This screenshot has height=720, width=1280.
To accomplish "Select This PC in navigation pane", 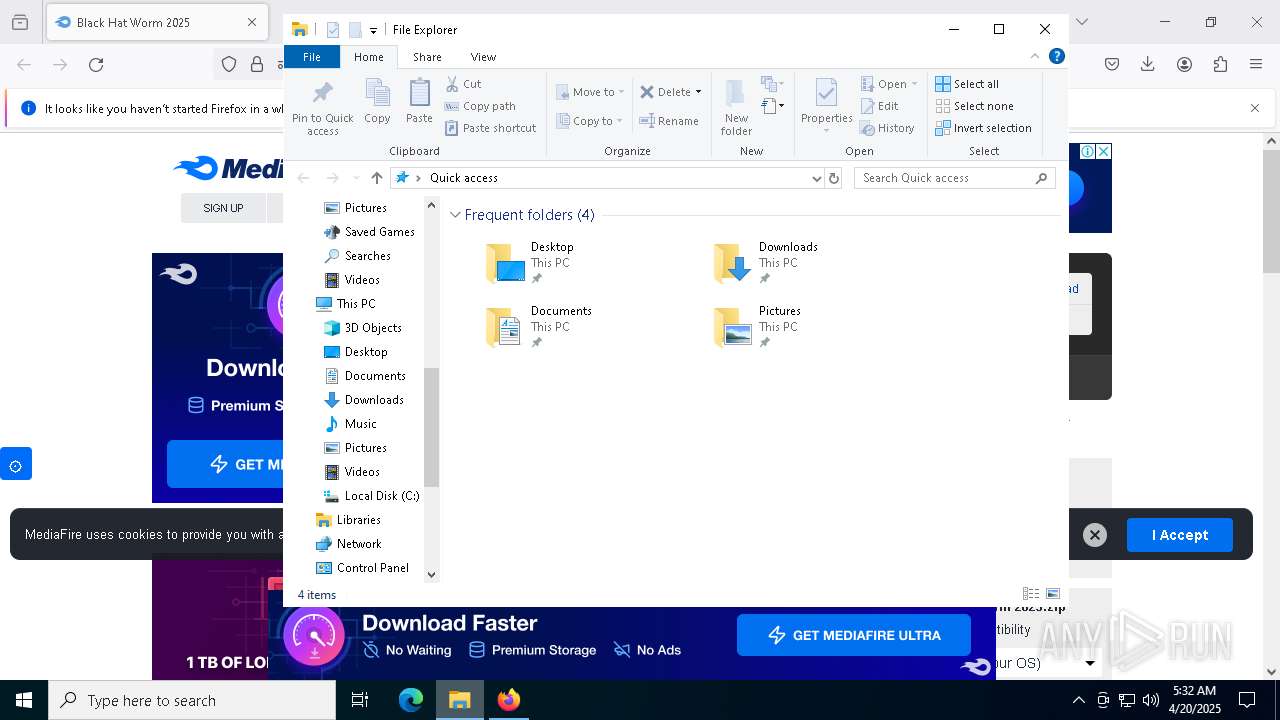I will [x=345, y=304].
